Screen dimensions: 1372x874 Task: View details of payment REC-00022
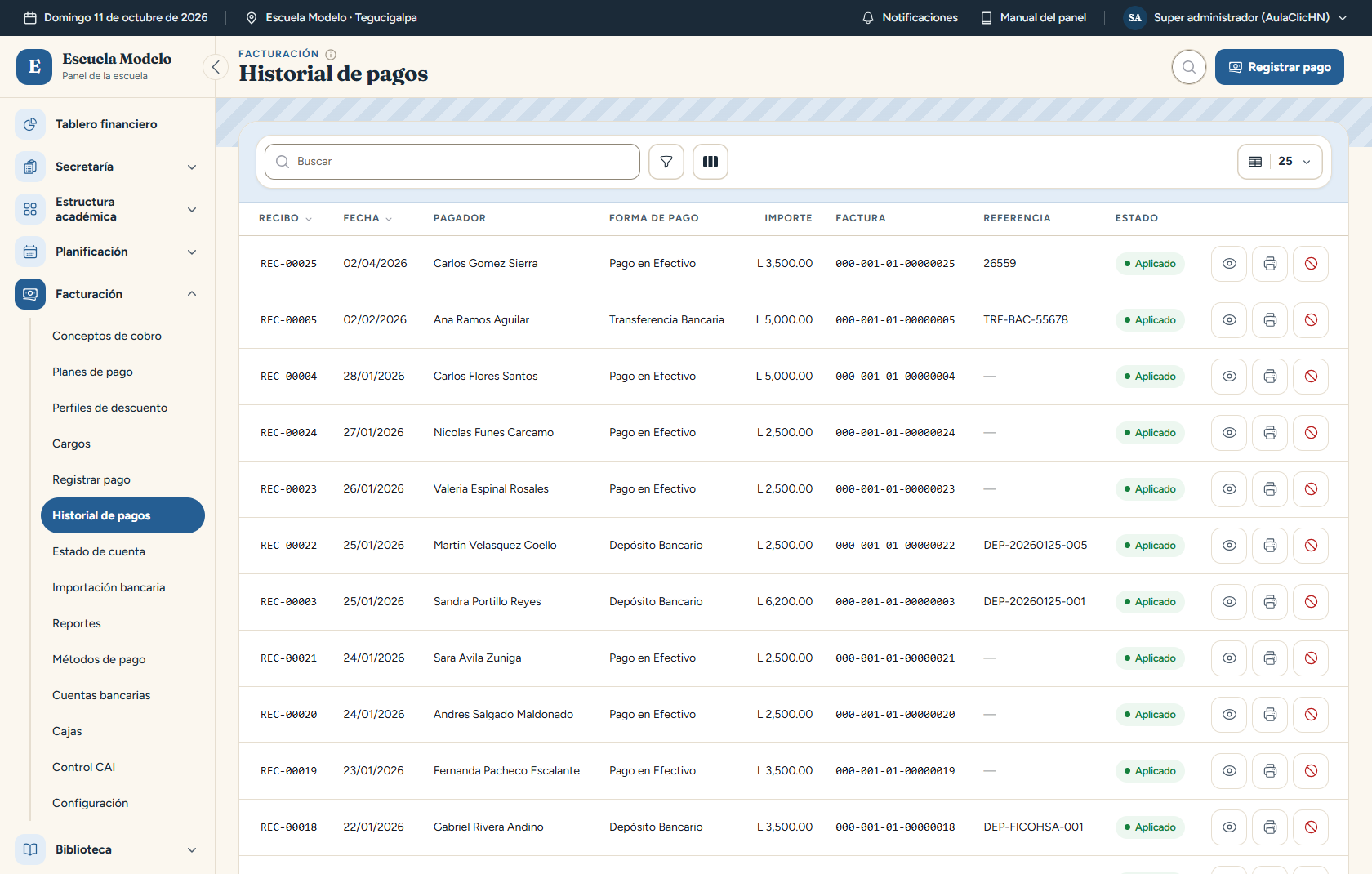click(1229, 546)
